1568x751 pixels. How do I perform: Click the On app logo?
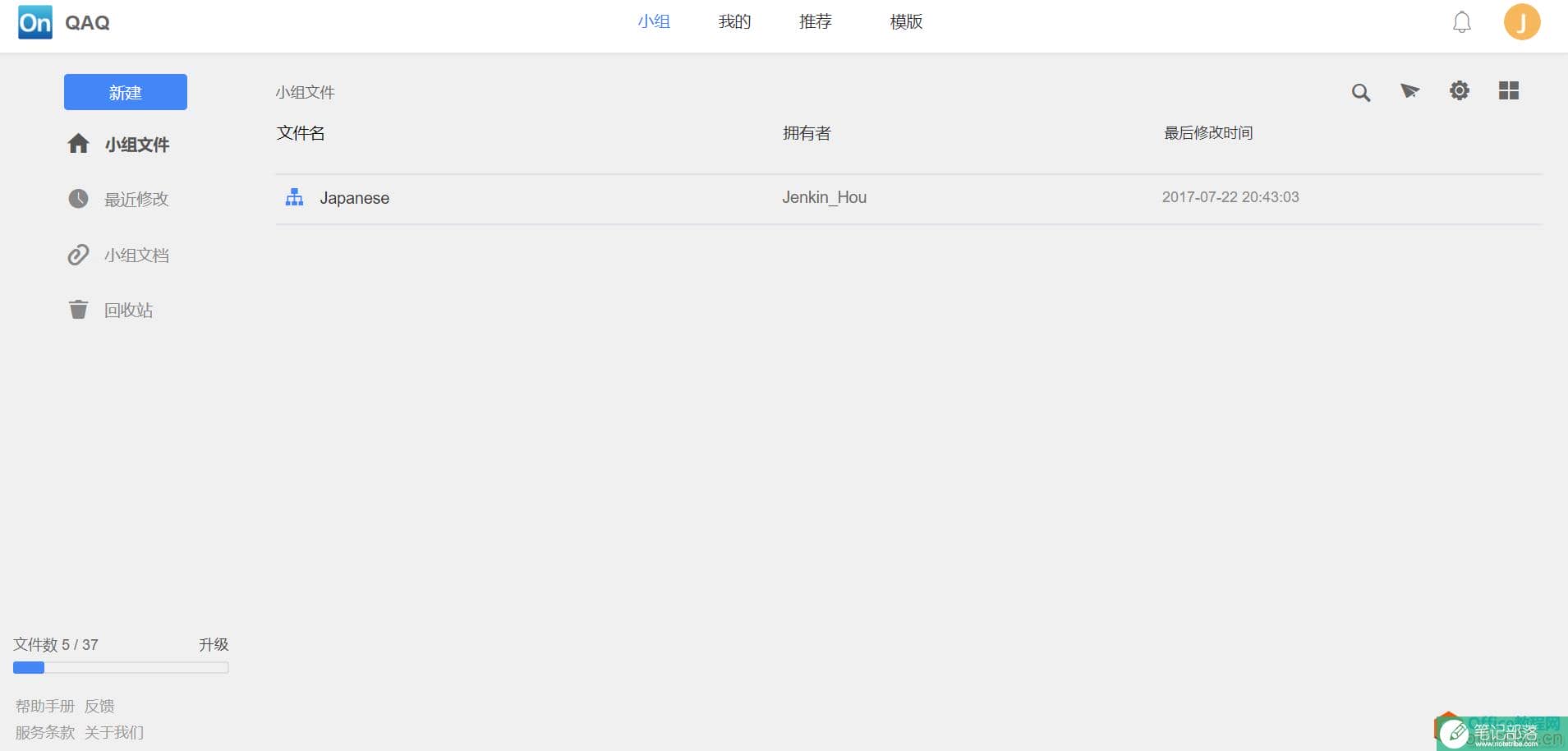point(35,22)
